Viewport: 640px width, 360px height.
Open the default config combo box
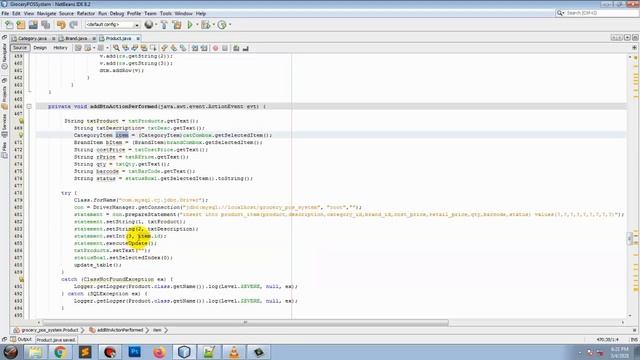pyautogui.click(x=112, y=25)
